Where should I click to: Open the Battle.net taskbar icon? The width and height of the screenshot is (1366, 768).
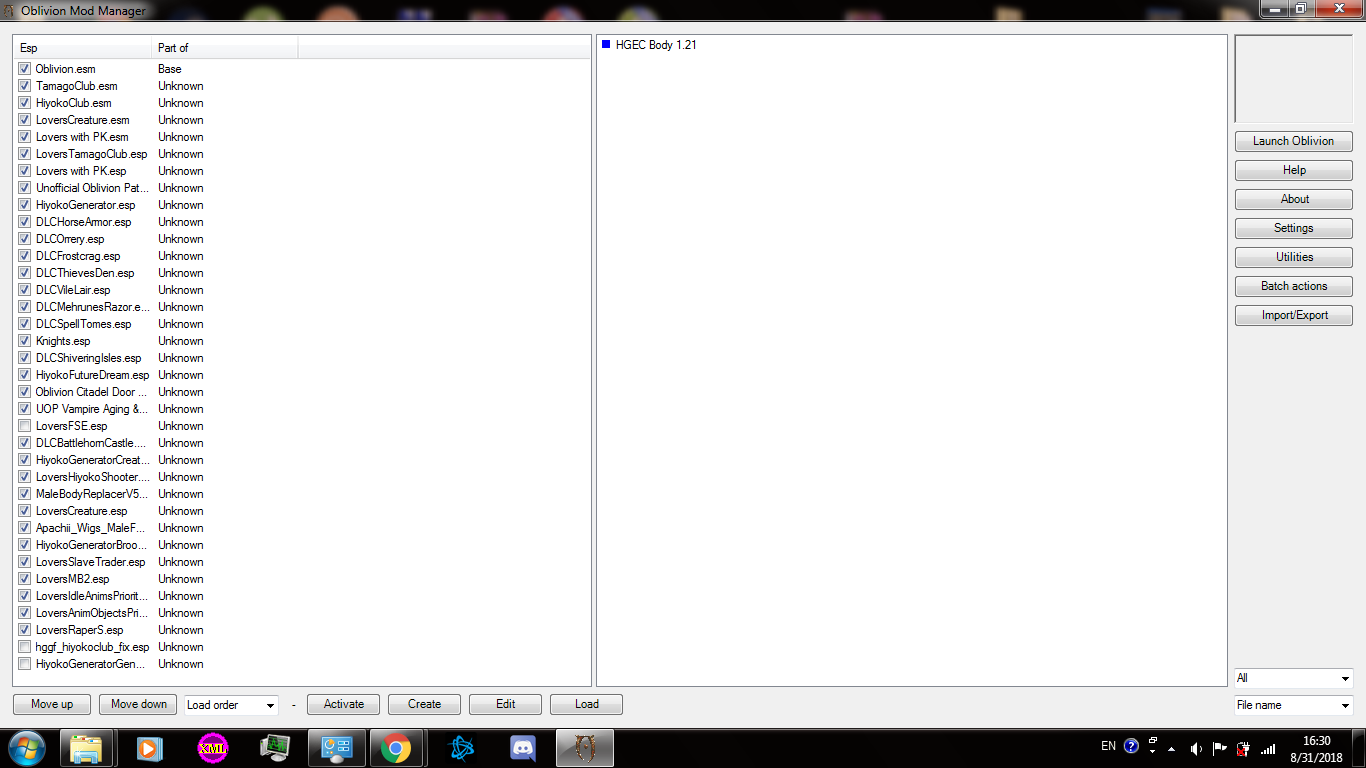click(x=459, y=748)
